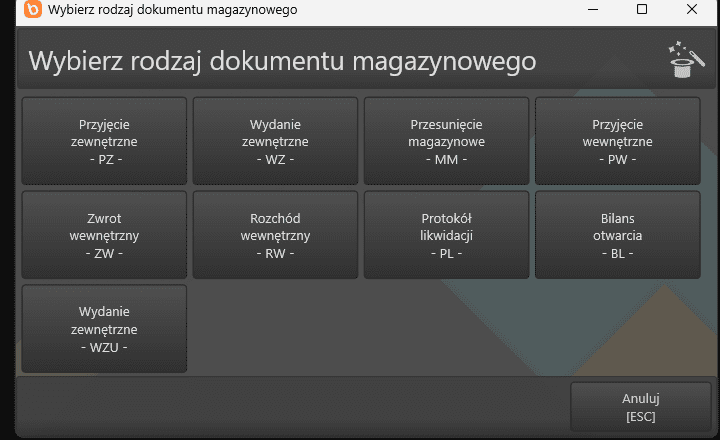Image resolution: width=720 pixels, height=440 pixels.
Task: Choose Wydanie zewnętrzne WZU tile
Action: (104, 329)
